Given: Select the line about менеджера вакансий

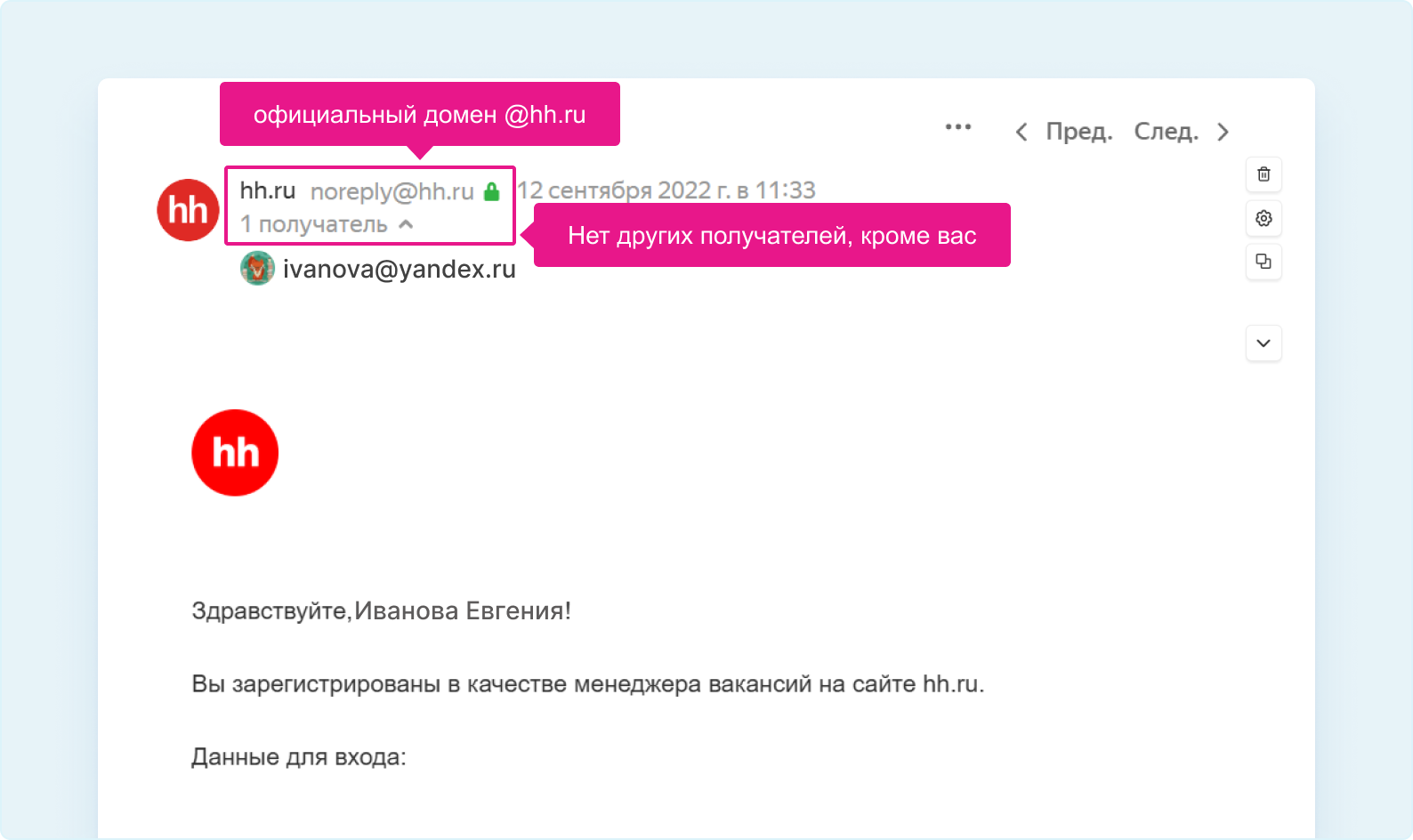Looking at the screenshot, I should 588,684.
